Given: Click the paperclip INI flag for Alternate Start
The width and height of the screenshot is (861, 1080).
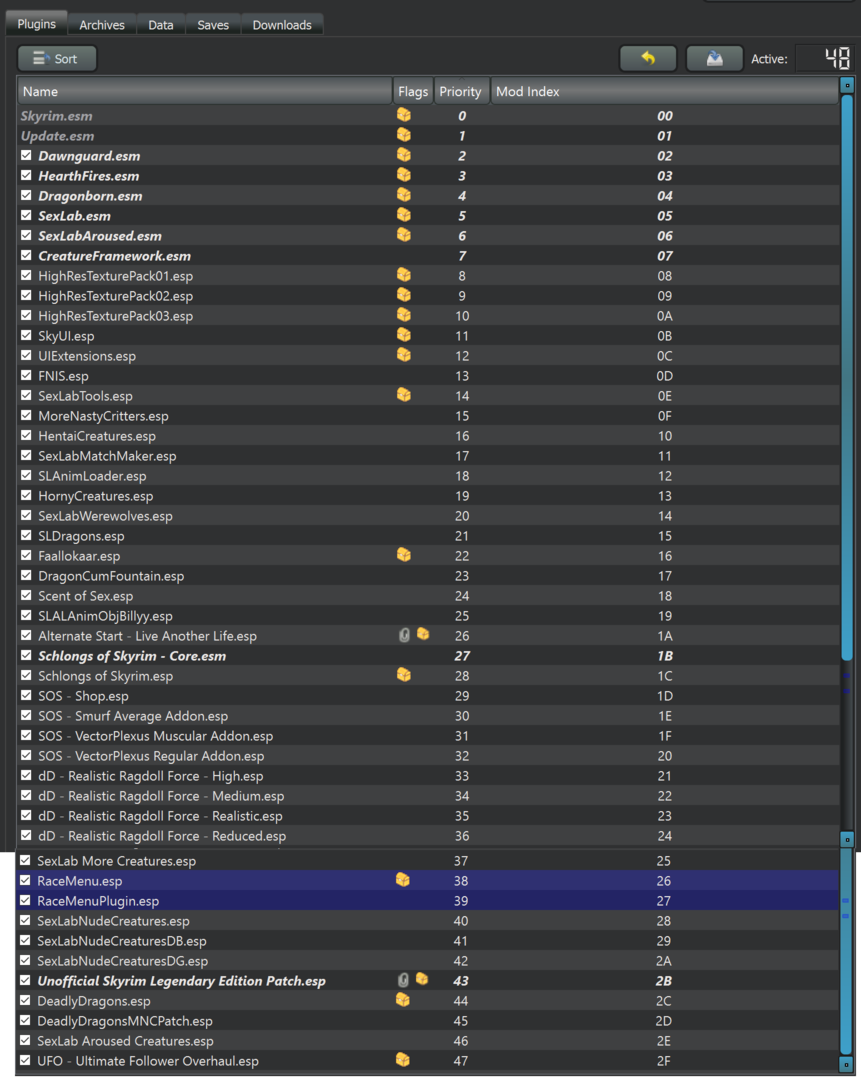Looking at the screenshot, I should 404,635.
